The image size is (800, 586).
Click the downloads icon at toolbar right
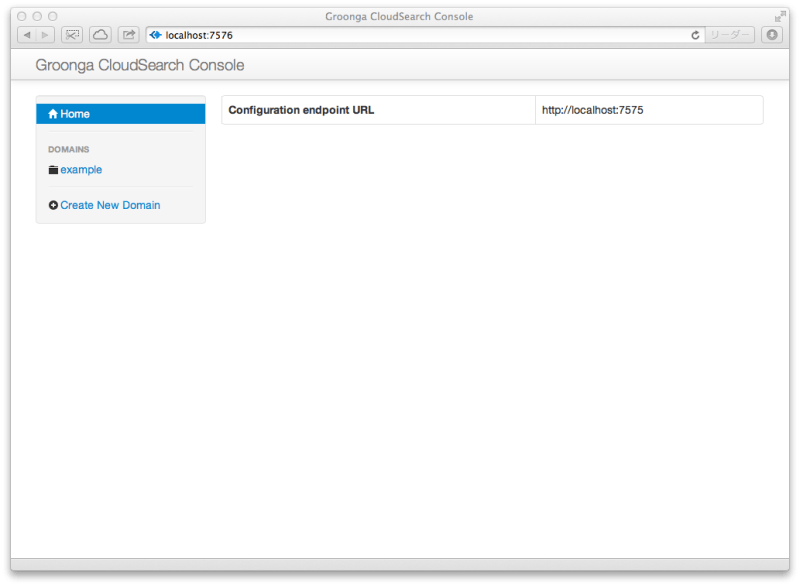pos(770,34)
